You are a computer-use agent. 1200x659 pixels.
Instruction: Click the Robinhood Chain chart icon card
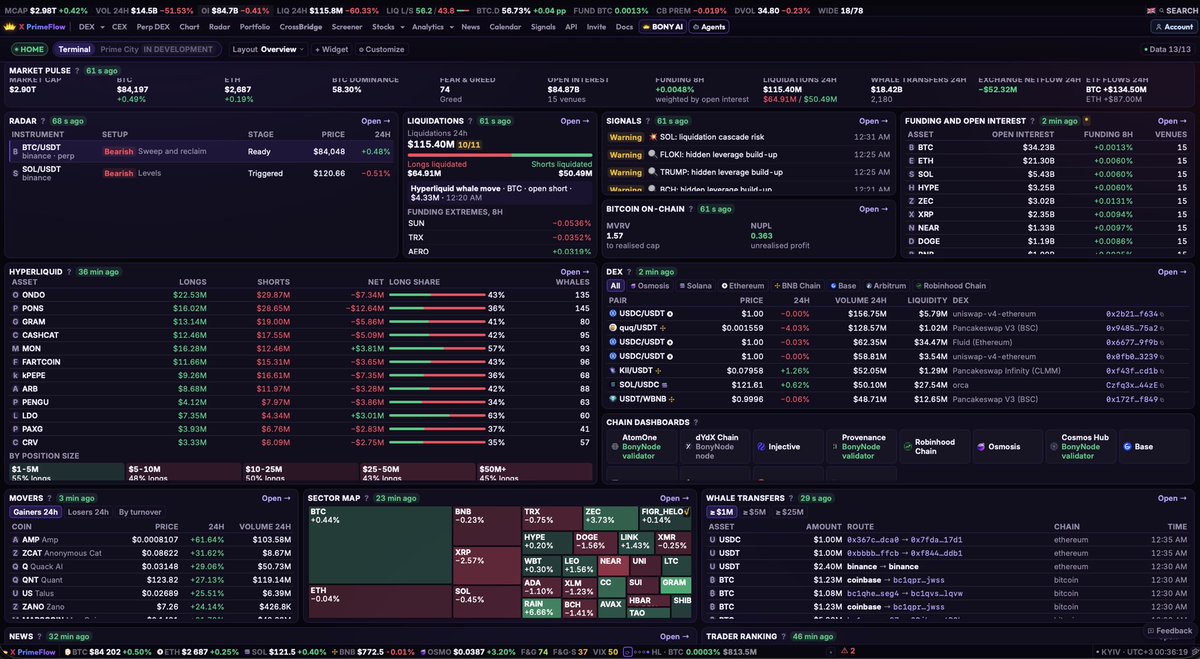click(x=934, y=446)
